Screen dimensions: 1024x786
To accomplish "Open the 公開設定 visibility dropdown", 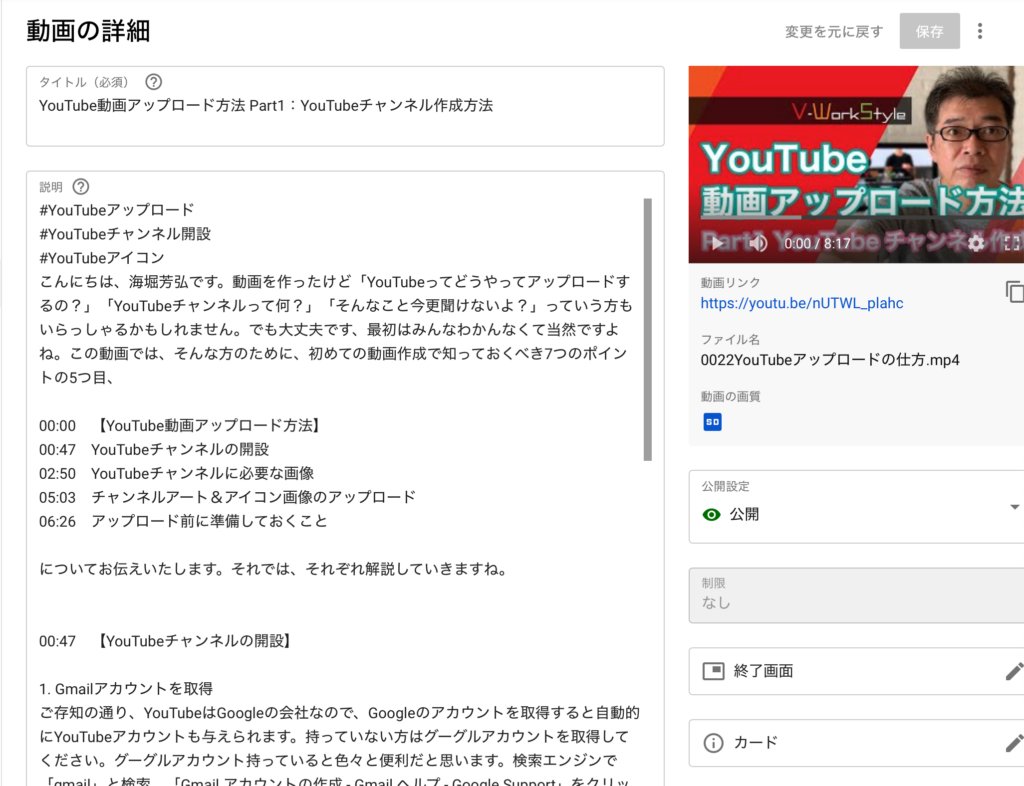I will pos(1013,506).
